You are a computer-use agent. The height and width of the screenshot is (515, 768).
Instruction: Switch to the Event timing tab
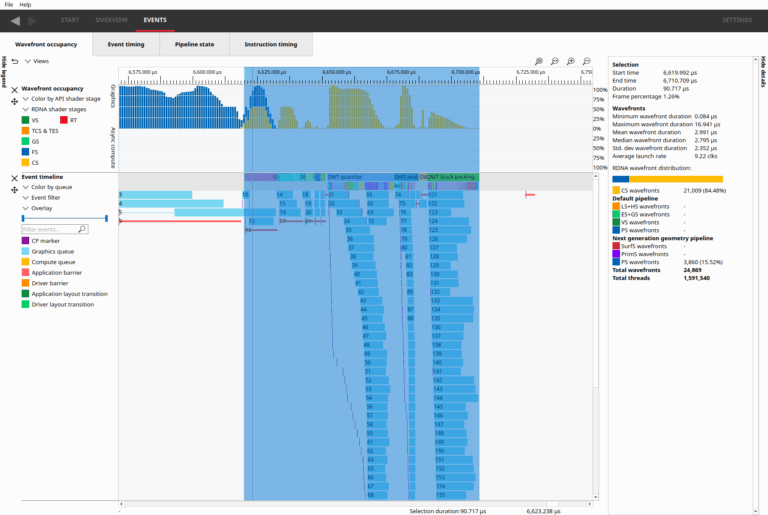[x=126, y=44]
